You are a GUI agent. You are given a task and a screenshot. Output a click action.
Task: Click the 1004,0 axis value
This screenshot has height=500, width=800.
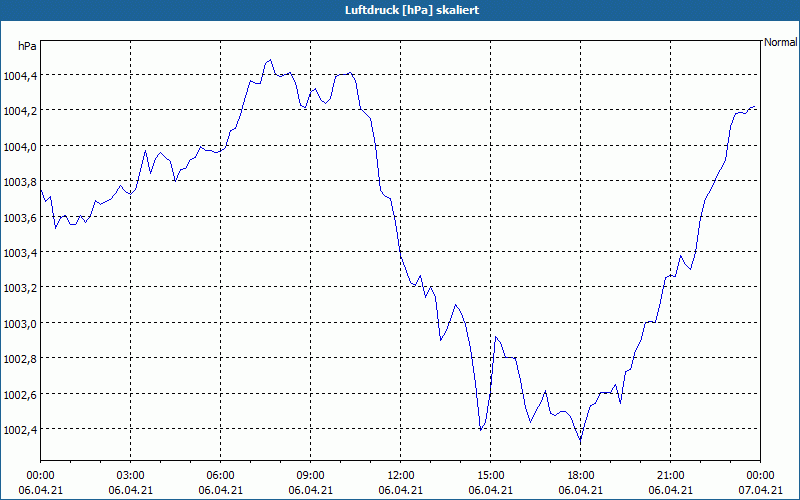click(20, 147)
